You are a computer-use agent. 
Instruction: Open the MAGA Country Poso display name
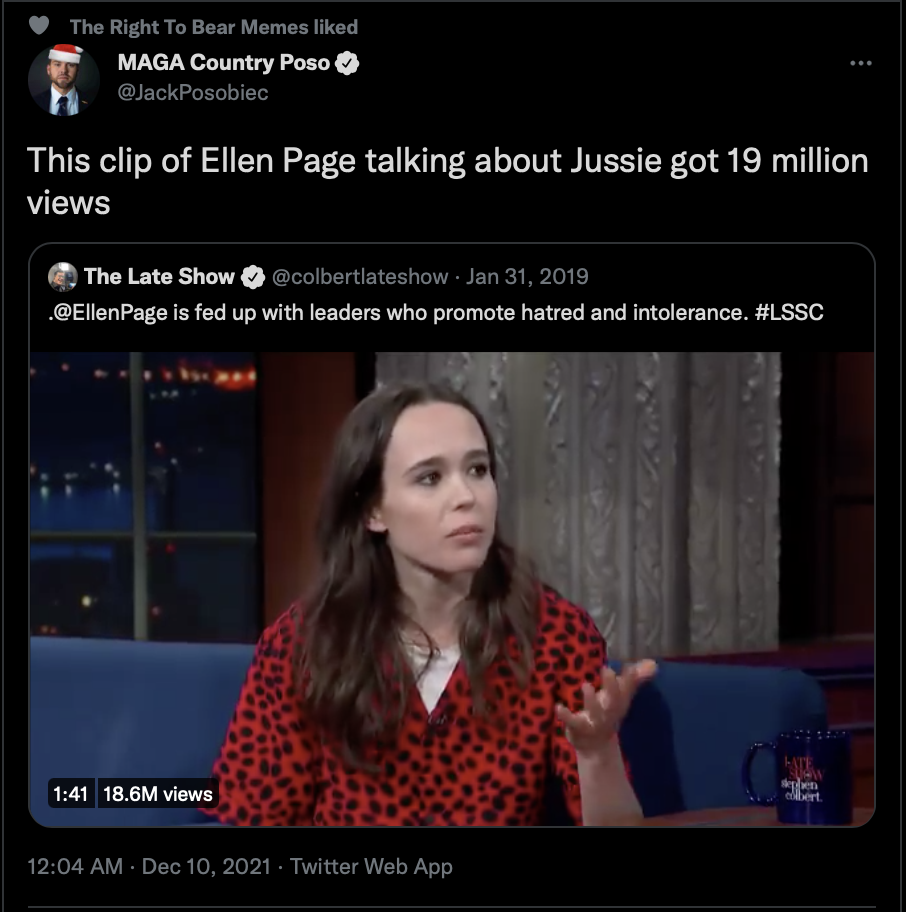click(224, 62)
